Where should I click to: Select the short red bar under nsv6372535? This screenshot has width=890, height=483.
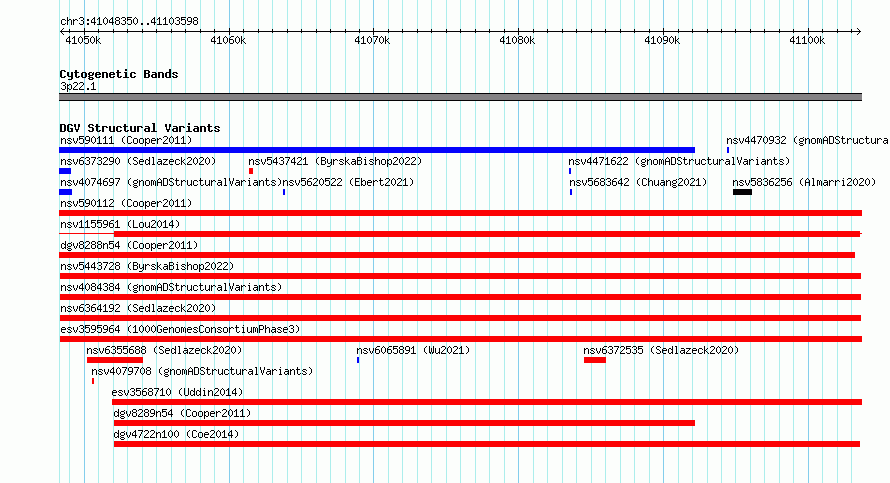595,360
